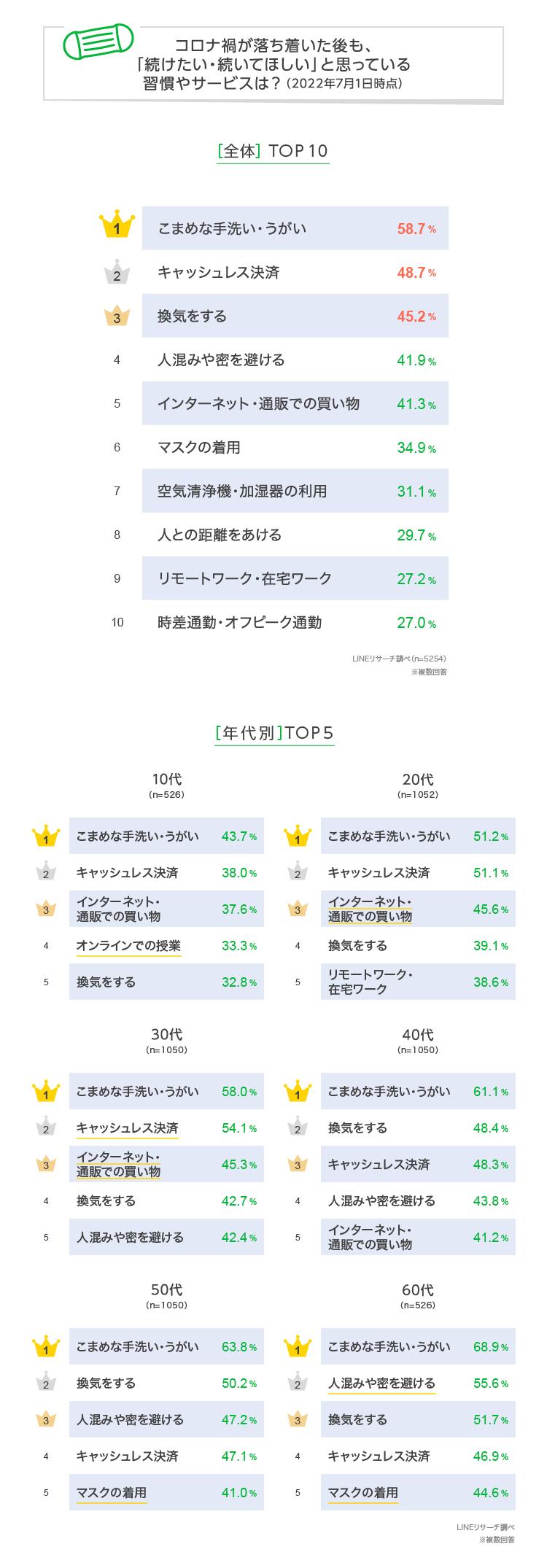Click the silver crown in the 30代 ranking
Viewport: 547px width, 1568px height.
pos(46,1128)
